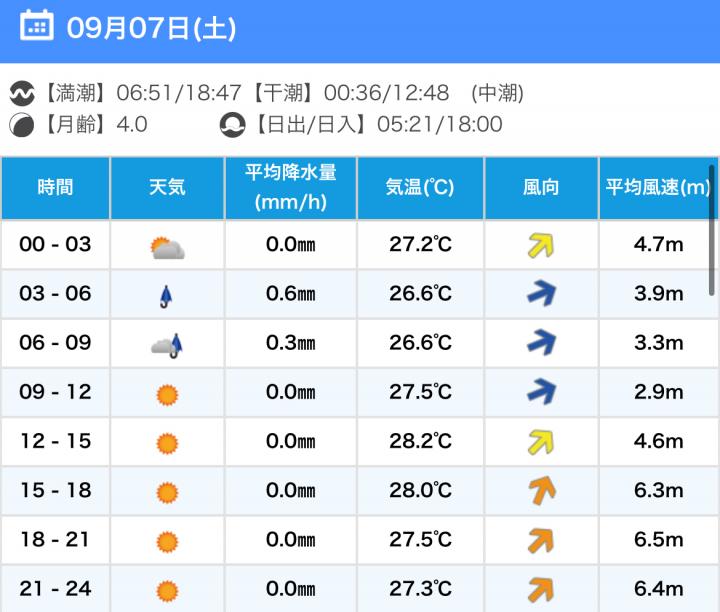Click the 風向 column header
This screenshot has height=612, width=720.
click(541, 187)
